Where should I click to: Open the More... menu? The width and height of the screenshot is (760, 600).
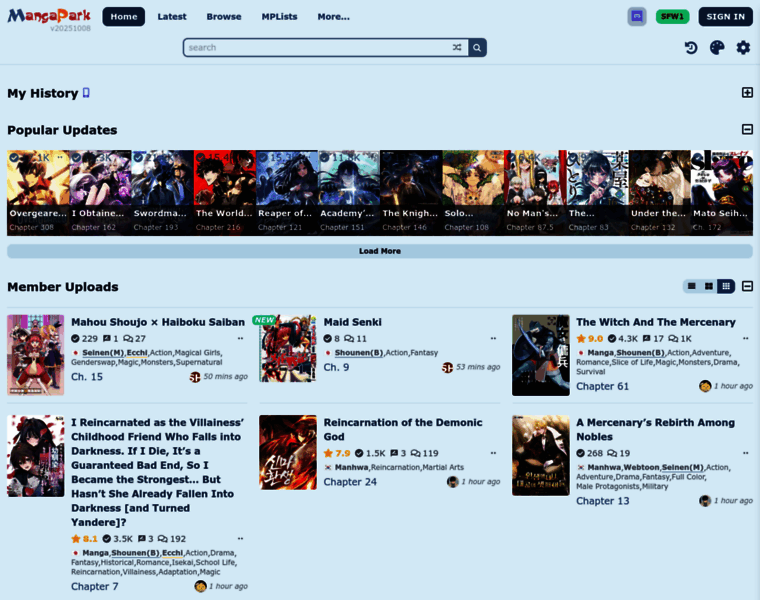point(333,16)
